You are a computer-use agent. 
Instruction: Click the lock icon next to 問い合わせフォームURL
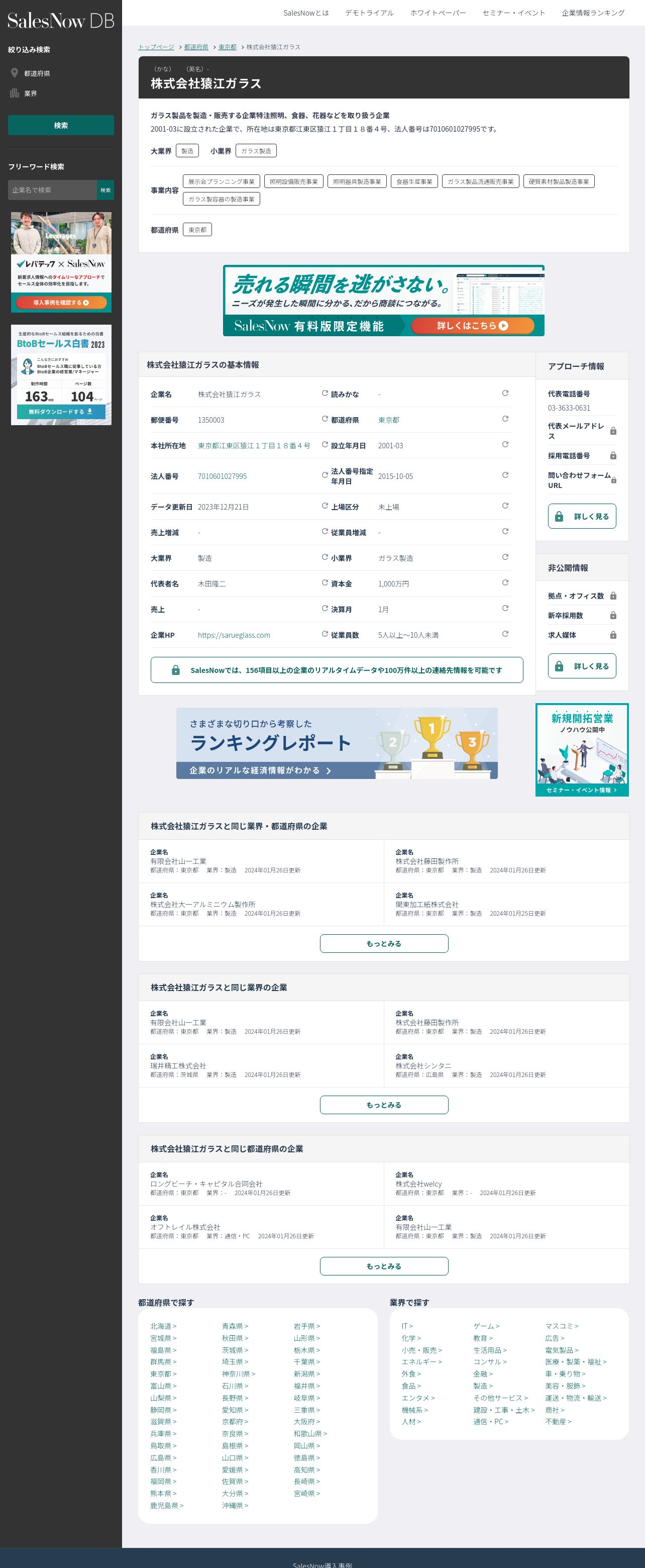[x=613, y=480]
